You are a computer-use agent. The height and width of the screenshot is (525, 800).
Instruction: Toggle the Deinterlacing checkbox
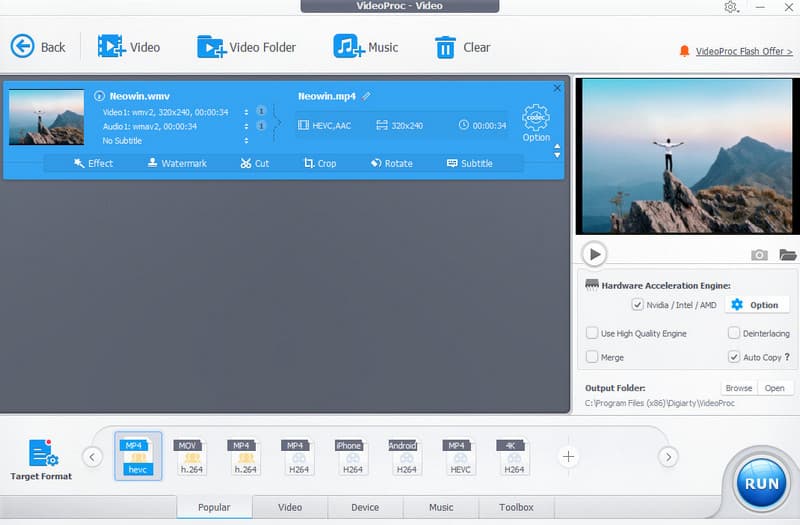(x=734, y=333)
